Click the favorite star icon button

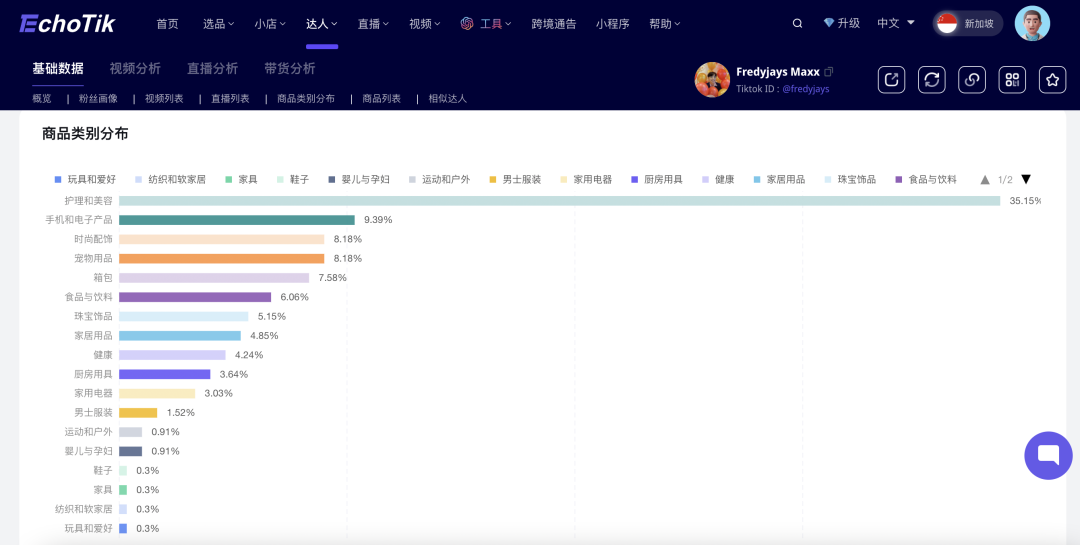[x=1052, y=80]
